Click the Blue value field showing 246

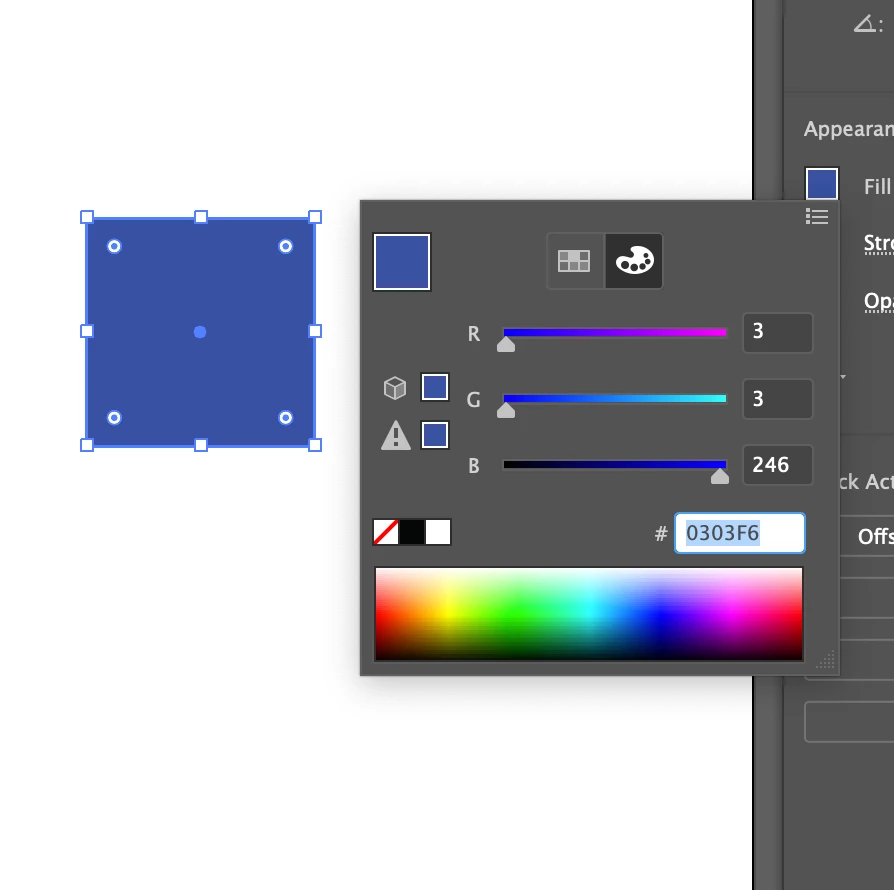point(777,465)
